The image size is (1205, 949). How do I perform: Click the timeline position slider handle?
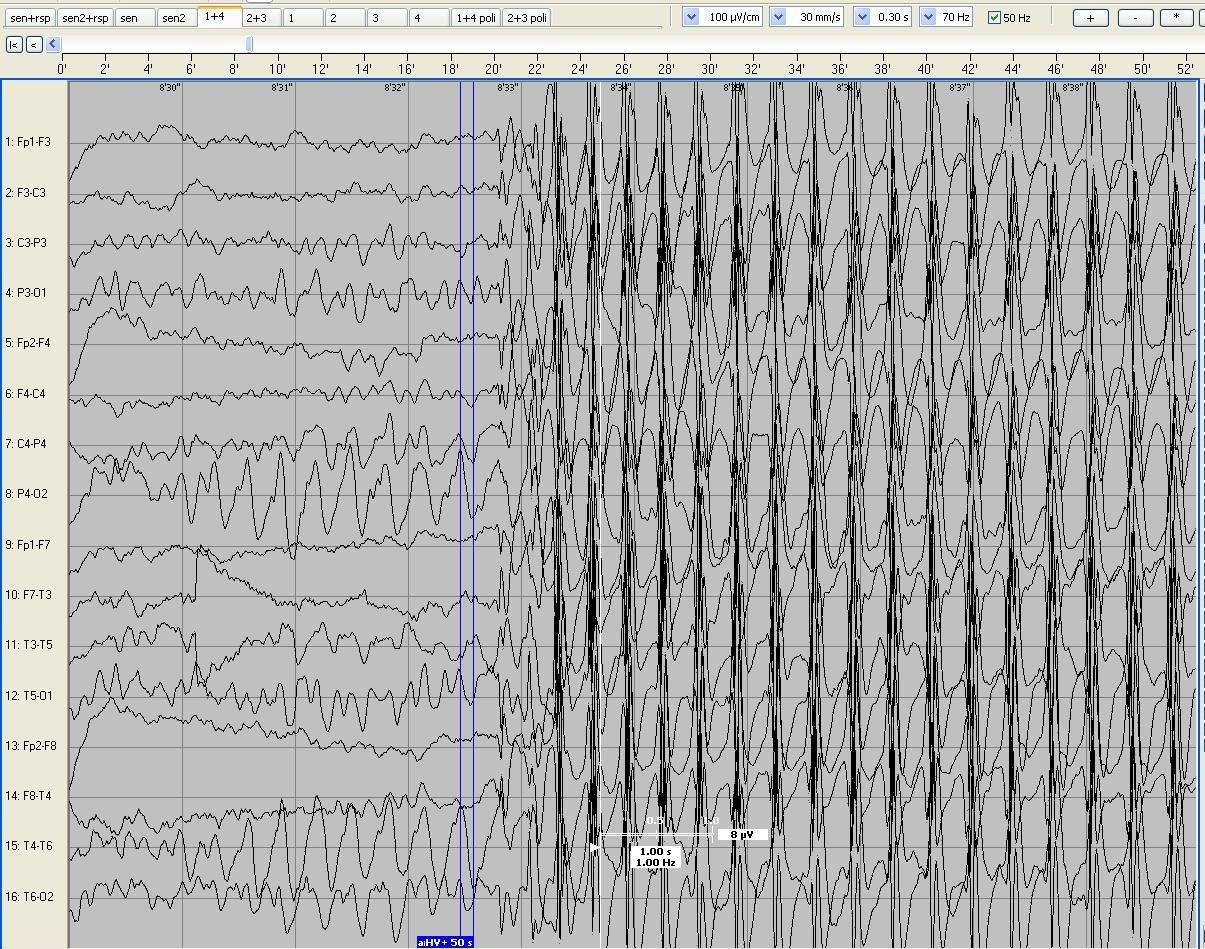click(250, 44)
